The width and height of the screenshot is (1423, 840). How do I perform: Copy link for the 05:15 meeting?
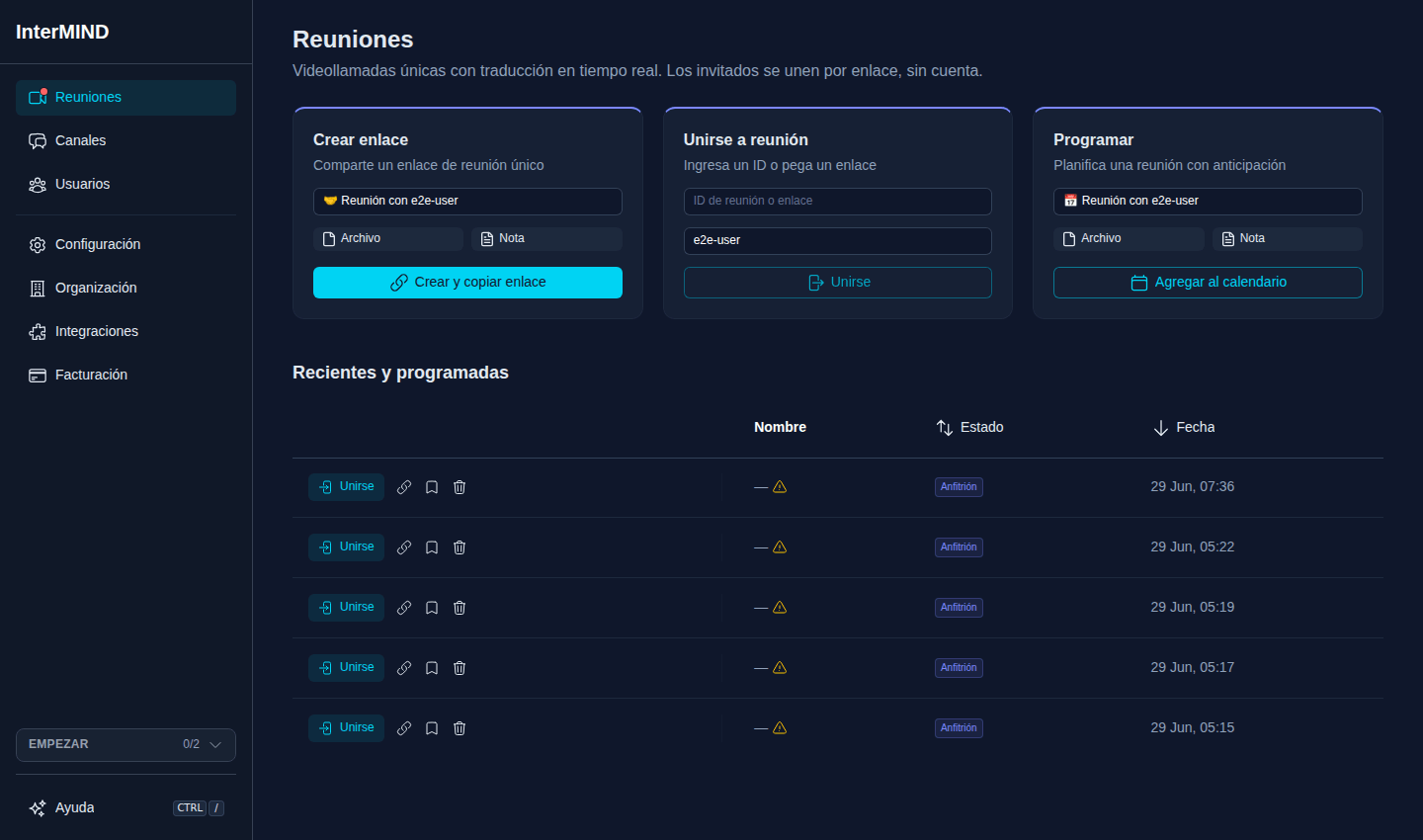404,728
